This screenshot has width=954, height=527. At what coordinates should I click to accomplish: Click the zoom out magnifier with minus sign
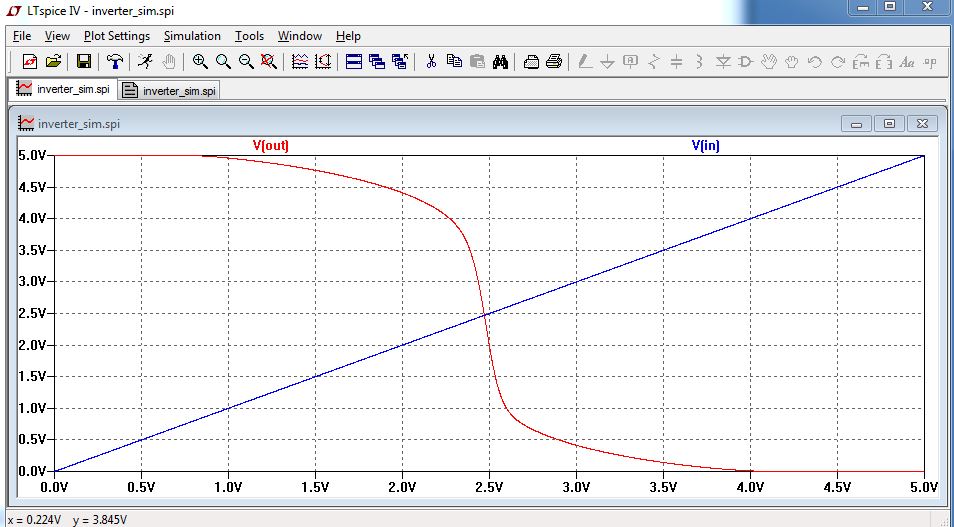pos(246,61)
